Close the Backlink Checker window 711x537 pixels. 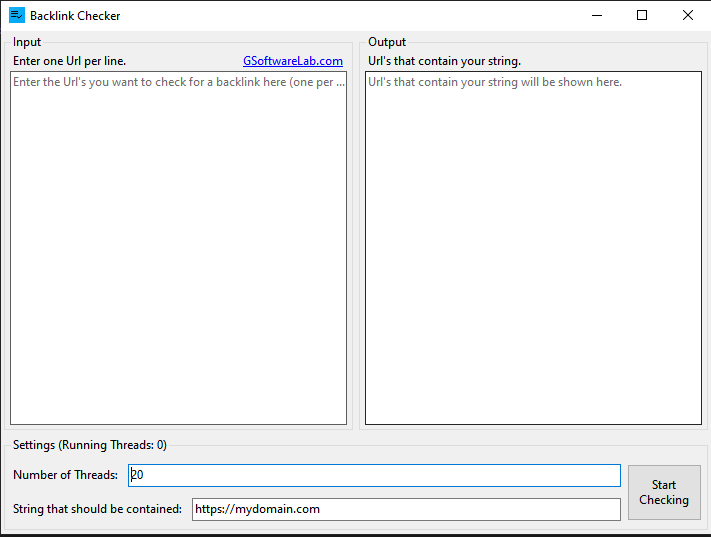[688, 15]
